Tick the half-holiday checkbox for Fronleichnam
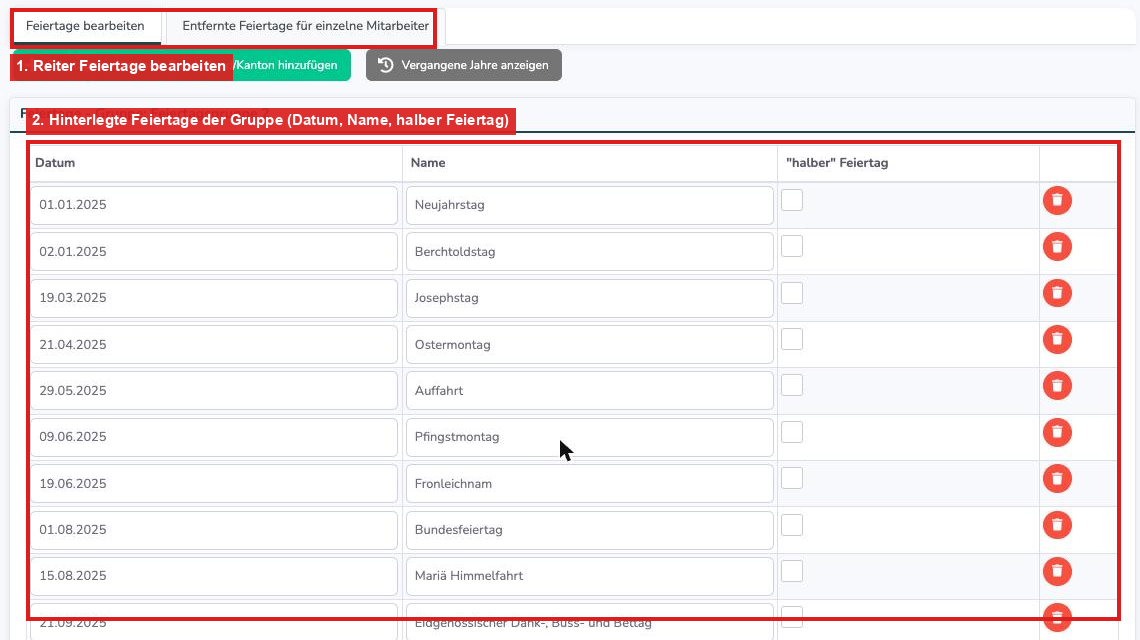 click(792, 479)
